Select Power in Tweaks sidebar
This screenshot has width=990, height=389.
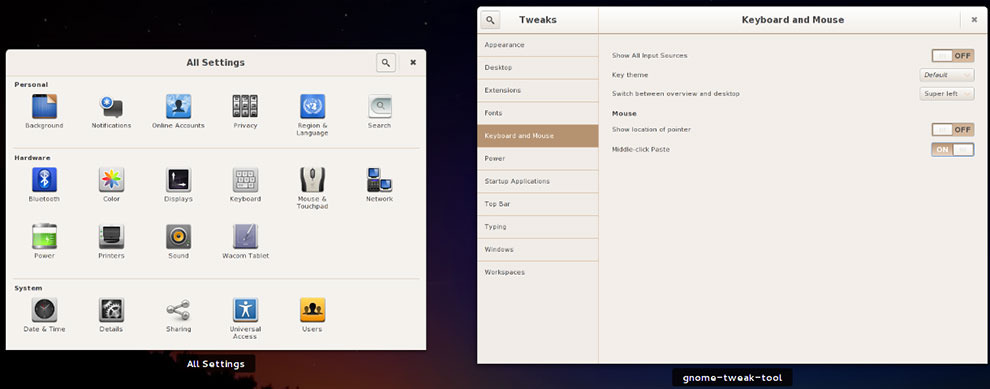(x=537, y=159)
